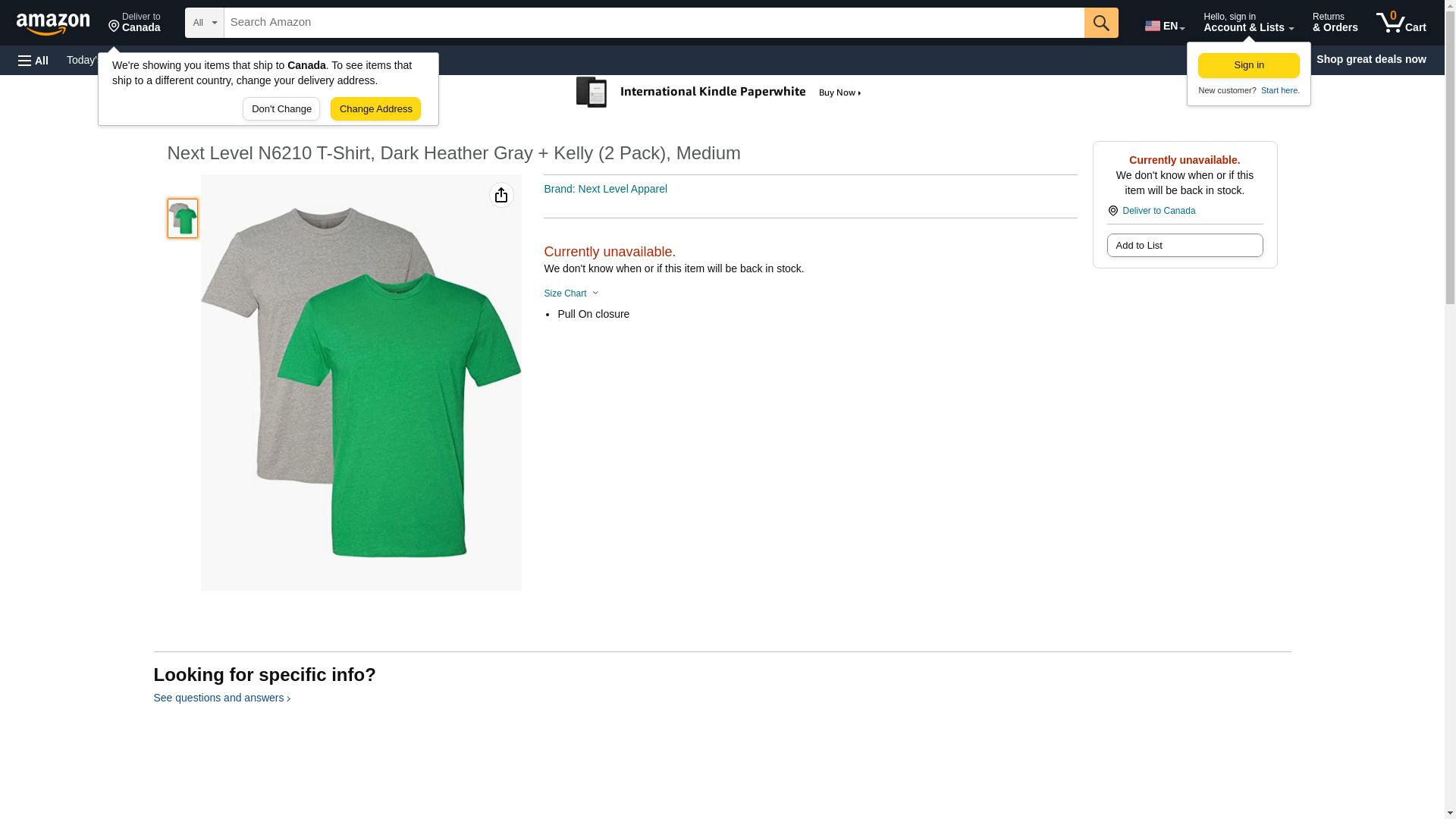Click the search magnifier button
This screenshot has height=819, width=1456.
click(1100, 23)
